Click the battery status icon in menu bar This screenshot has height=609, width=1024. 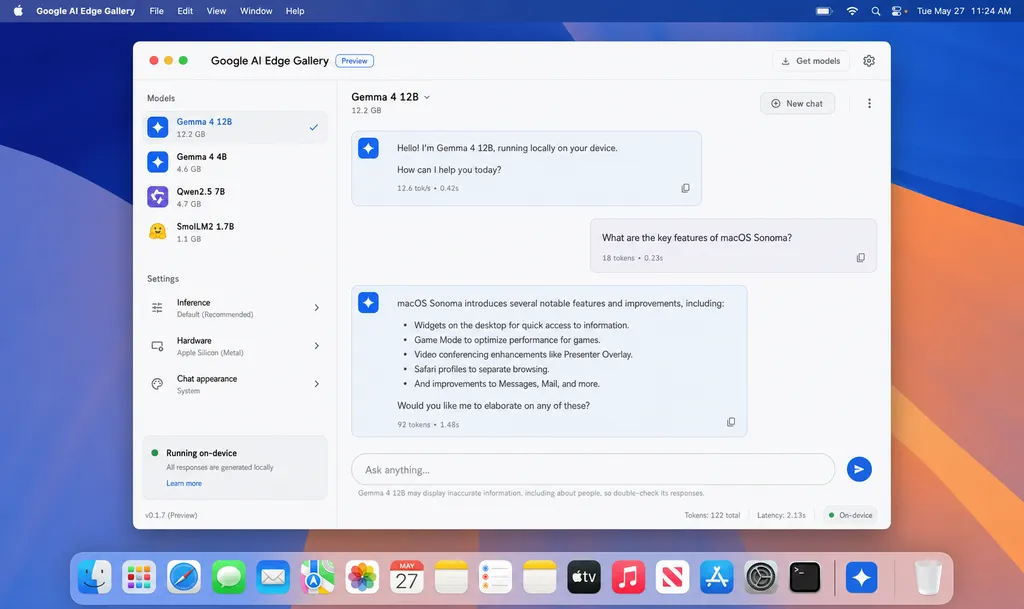tap(824, 11)
